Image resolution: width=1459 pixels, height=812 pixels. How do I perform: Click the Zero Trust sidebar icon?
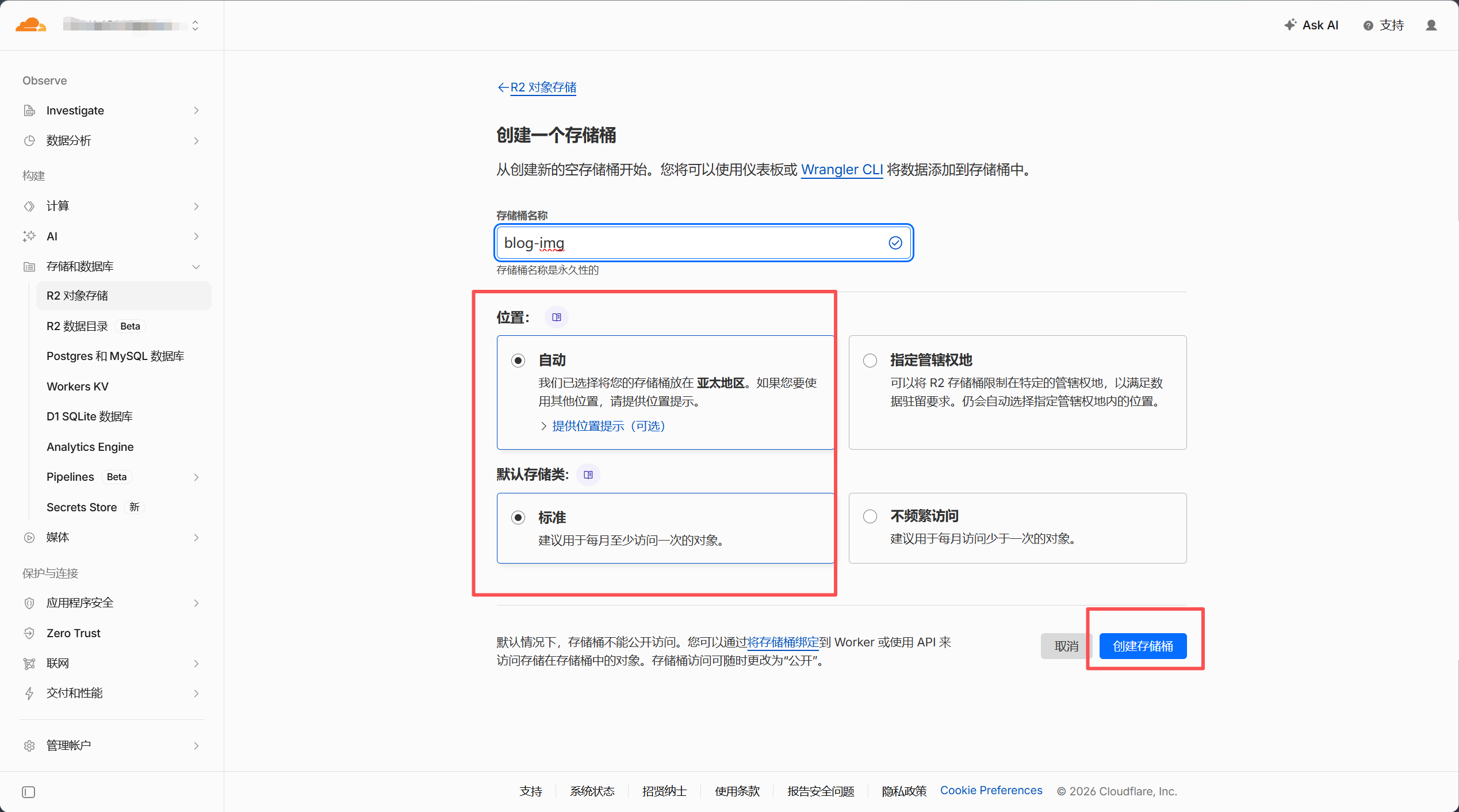29,633
